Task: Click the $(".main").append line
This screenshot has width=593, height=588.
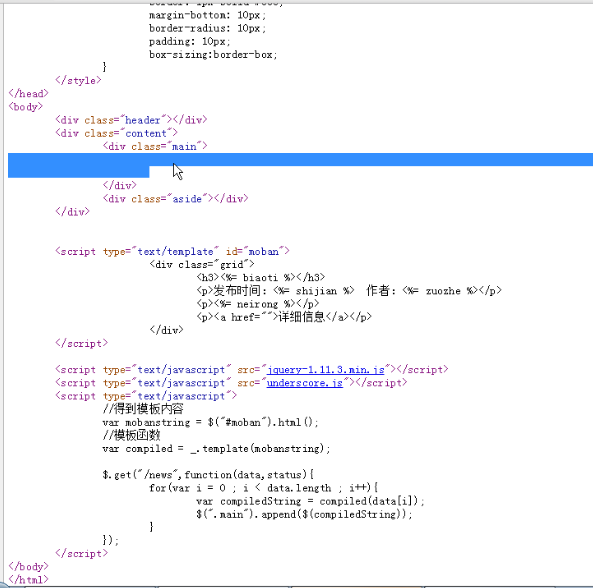Action: (x=304, y=514)
